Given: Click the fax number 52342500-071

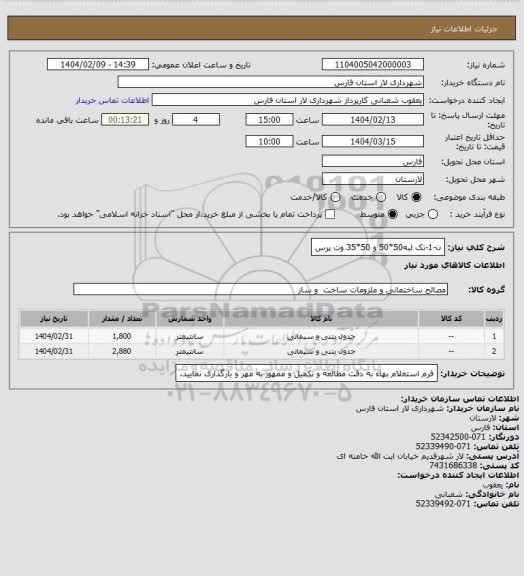Looking at the screenshot, I should point(458,437).
